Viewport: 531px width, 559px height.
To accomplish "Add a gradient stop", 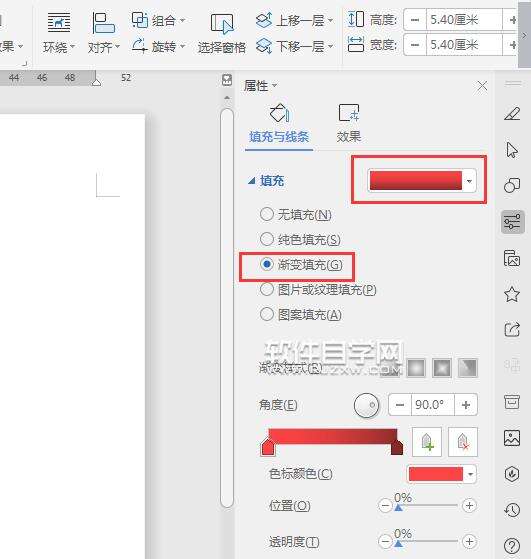I will [x=427, y=442].
